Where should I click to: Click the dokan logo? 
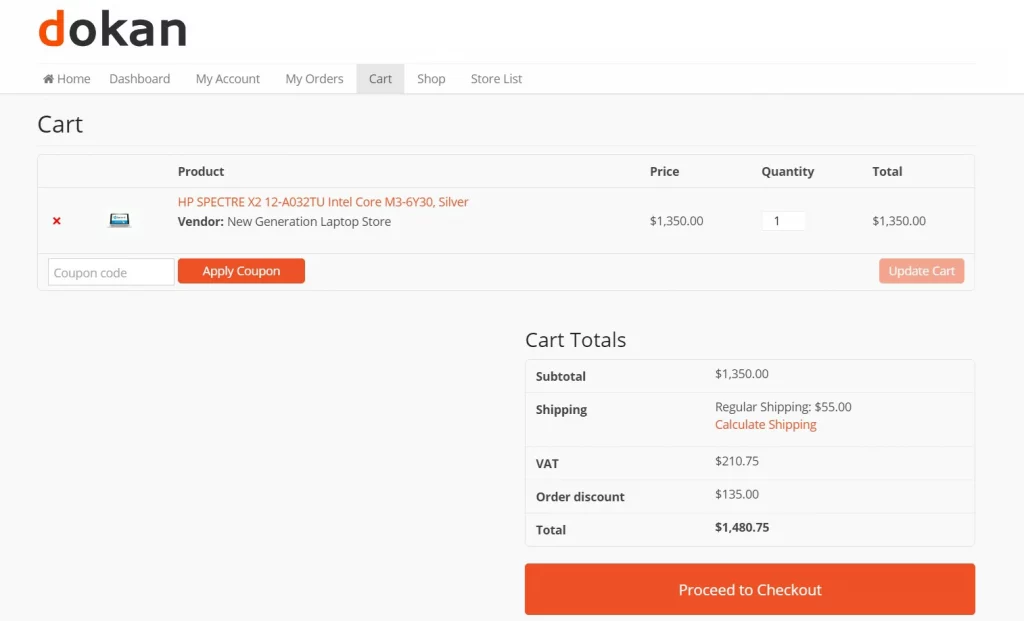pyautogui.click(x=112, y=29)
